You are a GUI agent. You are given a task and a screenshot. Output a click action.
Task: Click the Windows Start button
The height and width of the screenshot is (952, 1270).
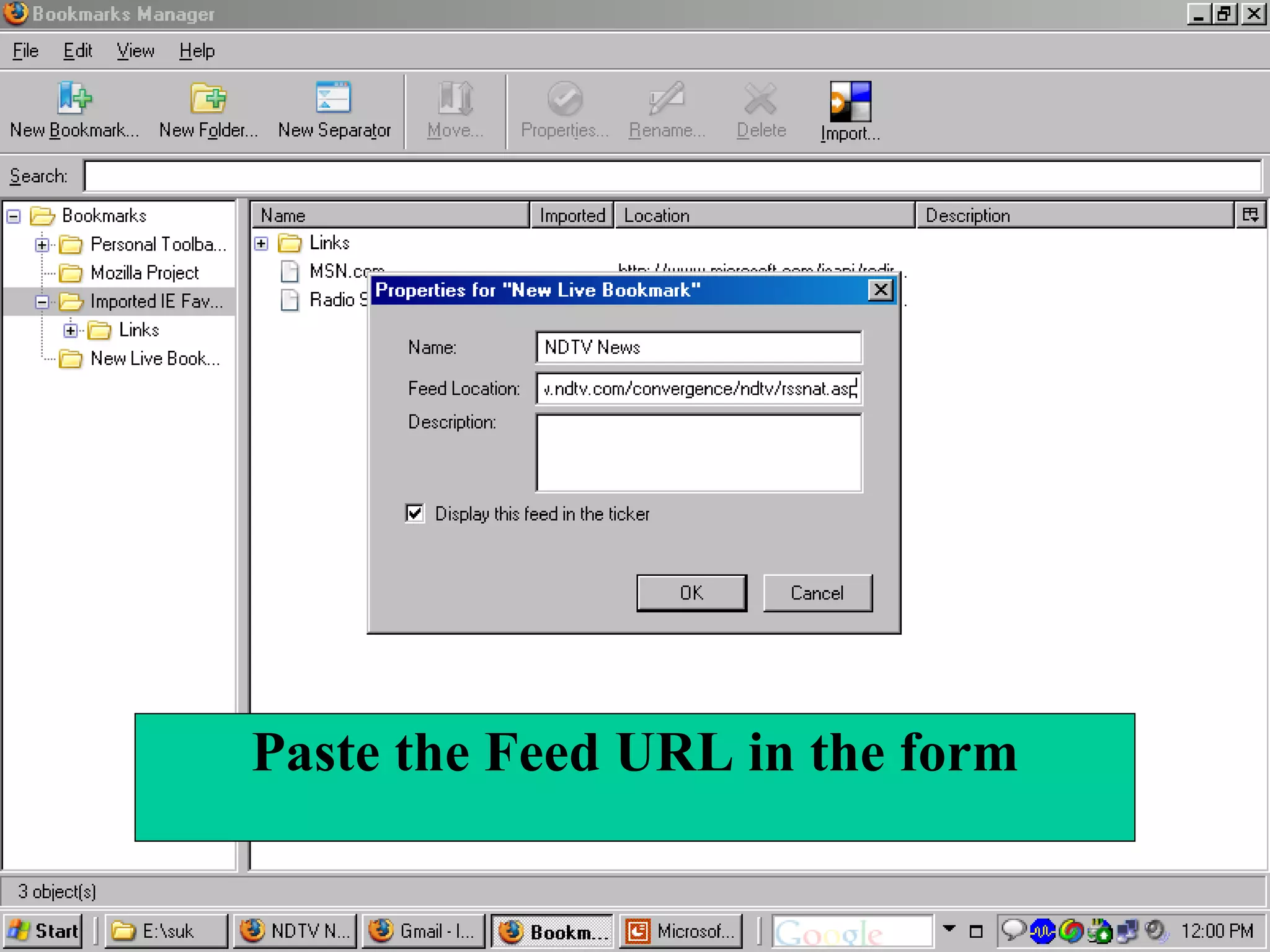[43, 930]
